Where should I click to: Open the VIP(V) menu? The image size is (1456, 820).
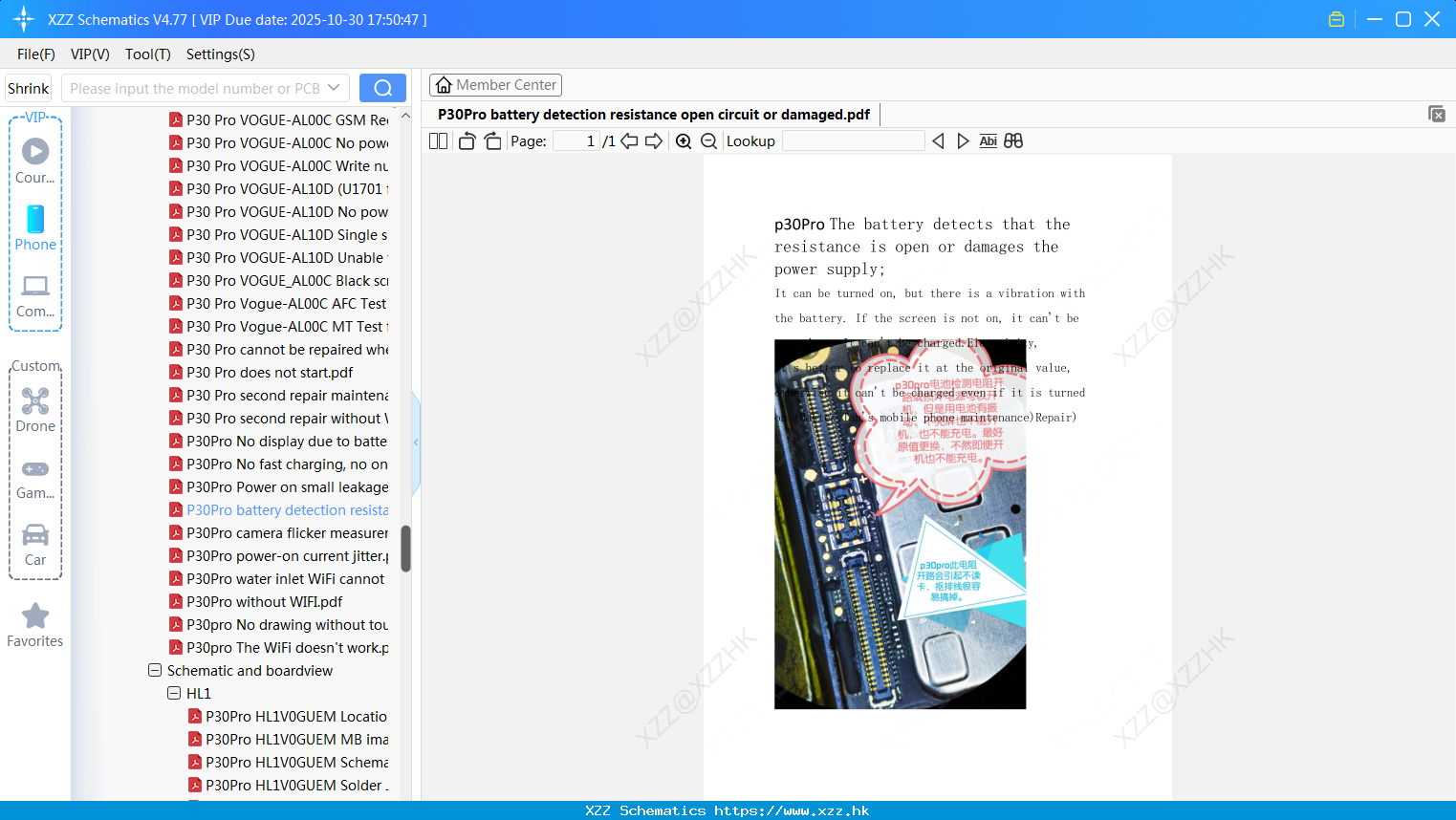pos(90,54)
